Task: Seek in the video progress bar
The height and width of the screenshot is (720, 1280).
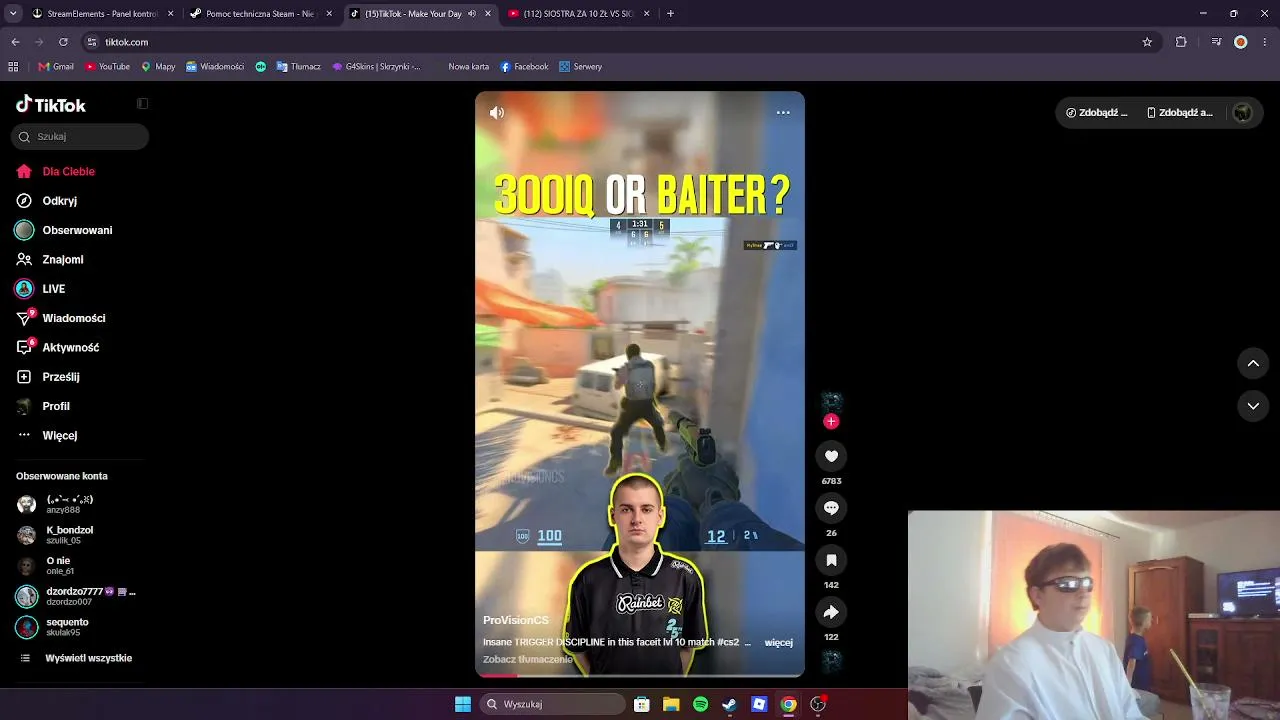Action: 640,675
